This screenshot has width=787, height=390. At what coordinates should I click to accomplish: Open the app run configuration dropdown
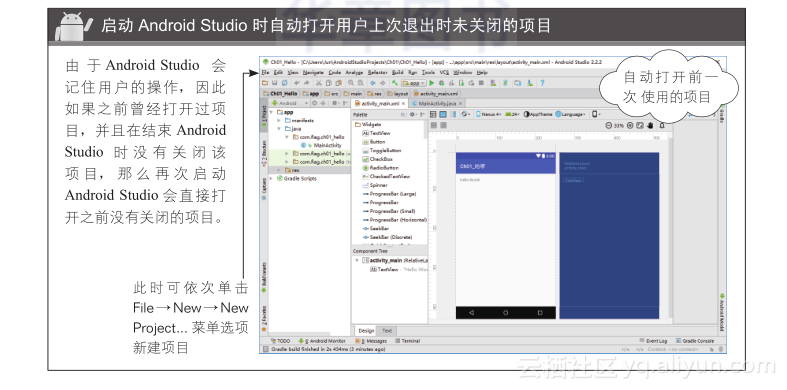[414, 83]
